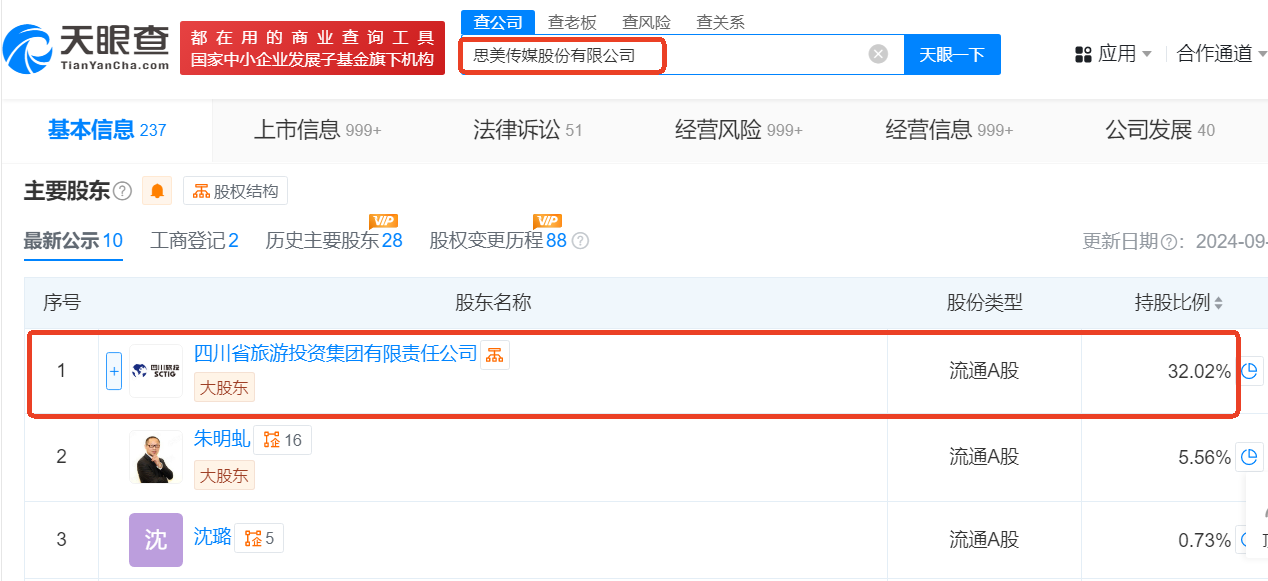This screenshot has width=1268, height=581.
Task: Click the 大股东 tag under 四川省旅游投资集团
Action: (x=224, y=388)
